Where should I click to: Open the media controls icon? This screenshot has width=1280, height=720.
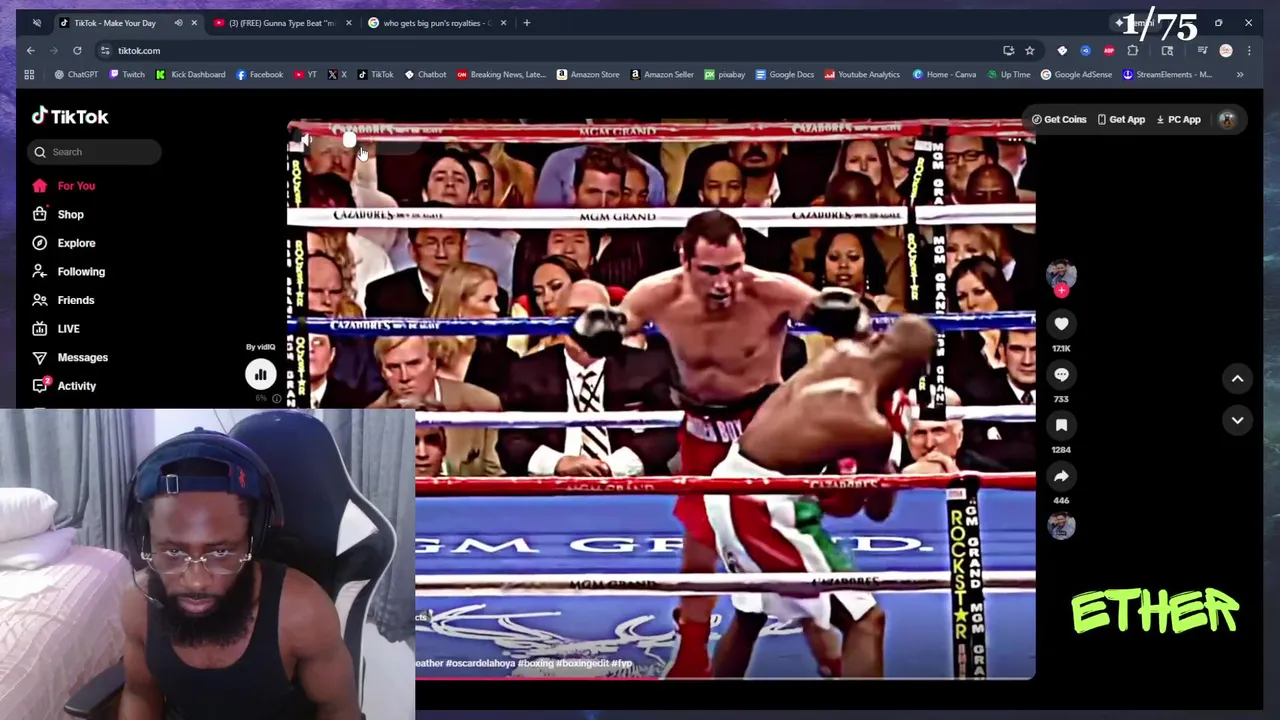point(1202,50)
